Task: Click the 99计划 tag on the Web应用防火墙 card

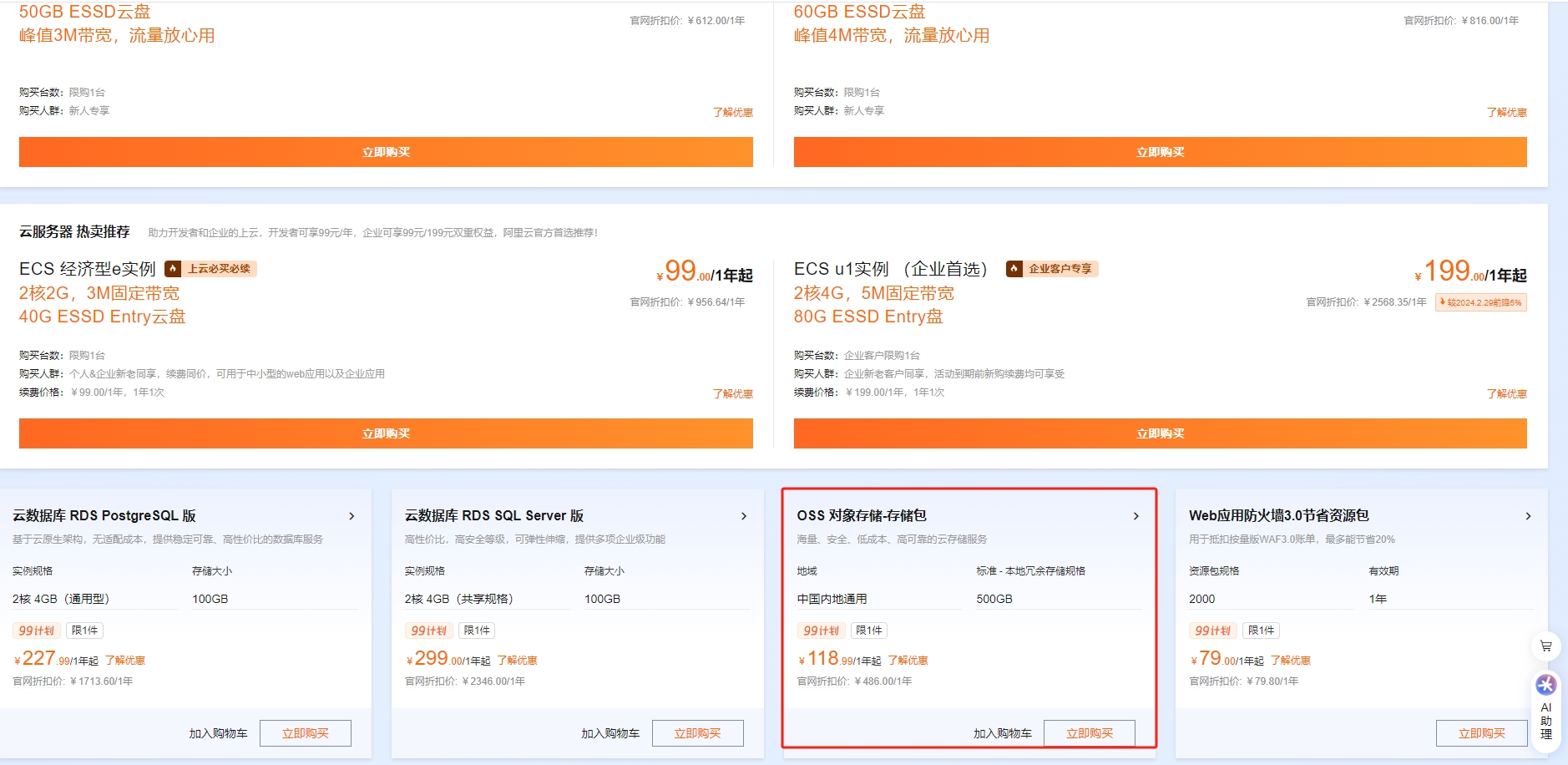Action: pos(1213,631)
